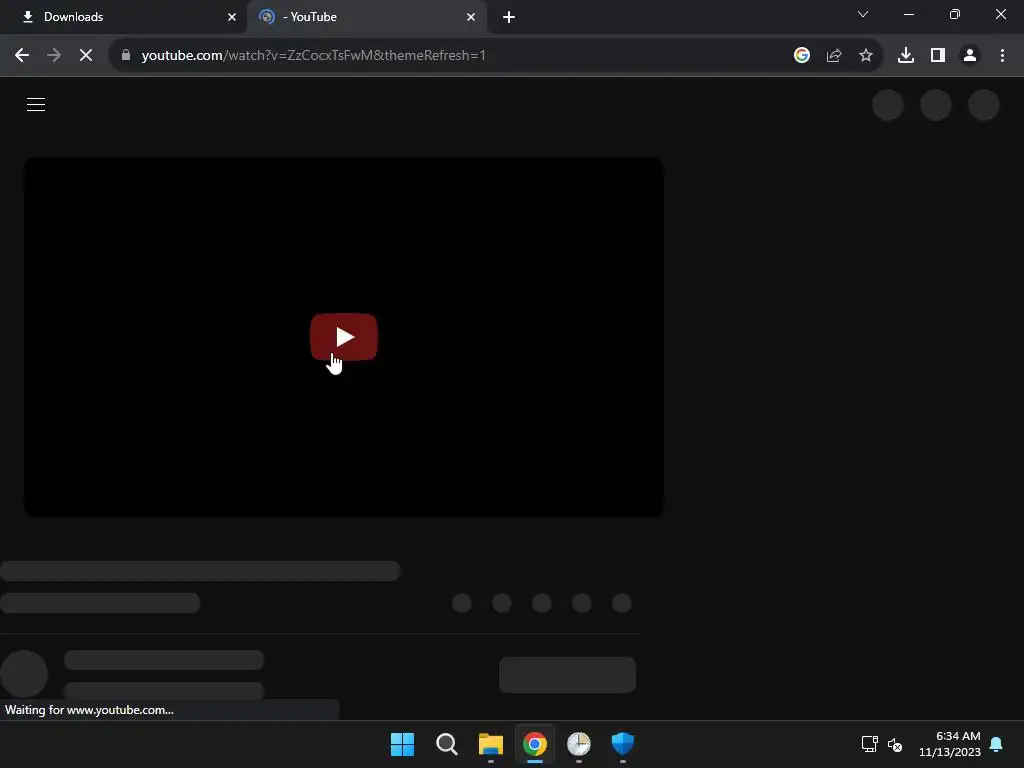Click the muted volume tray icon
This screenshot has width=1024, height=768.
[895, 744]
